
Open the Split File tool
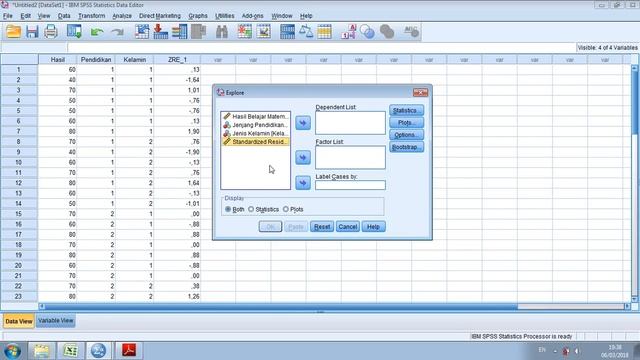point(287,32)
